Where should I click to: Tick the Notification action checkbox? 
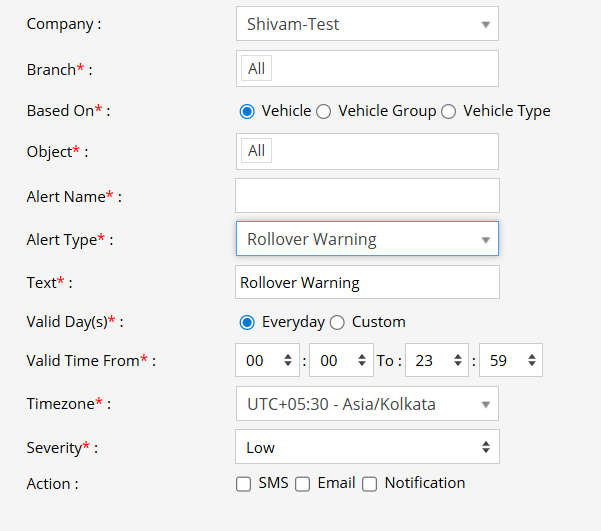(370, 484)
